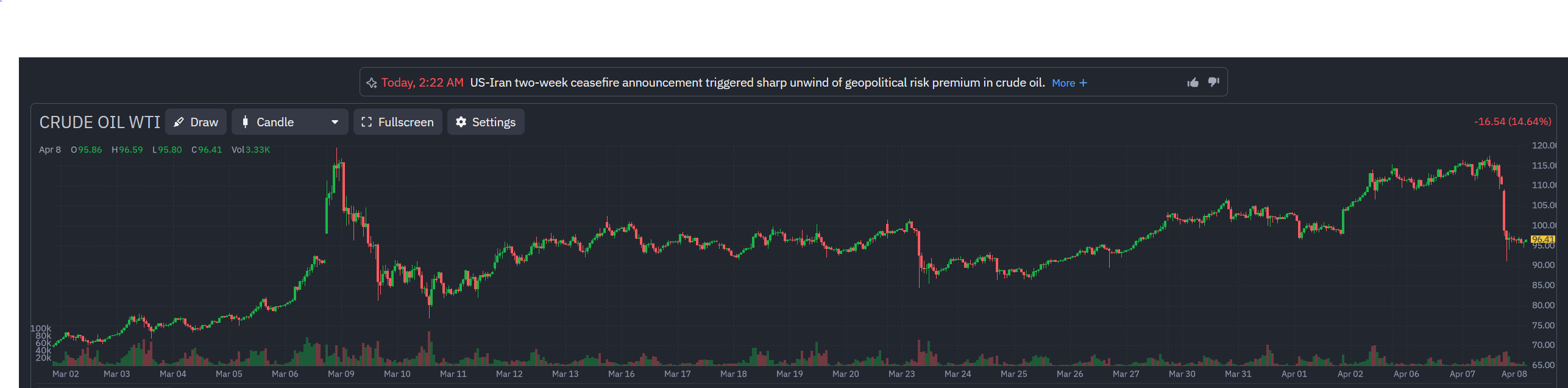Expand the chart type dropdown arrow
1568x388 pixels.
click(335, 122)
